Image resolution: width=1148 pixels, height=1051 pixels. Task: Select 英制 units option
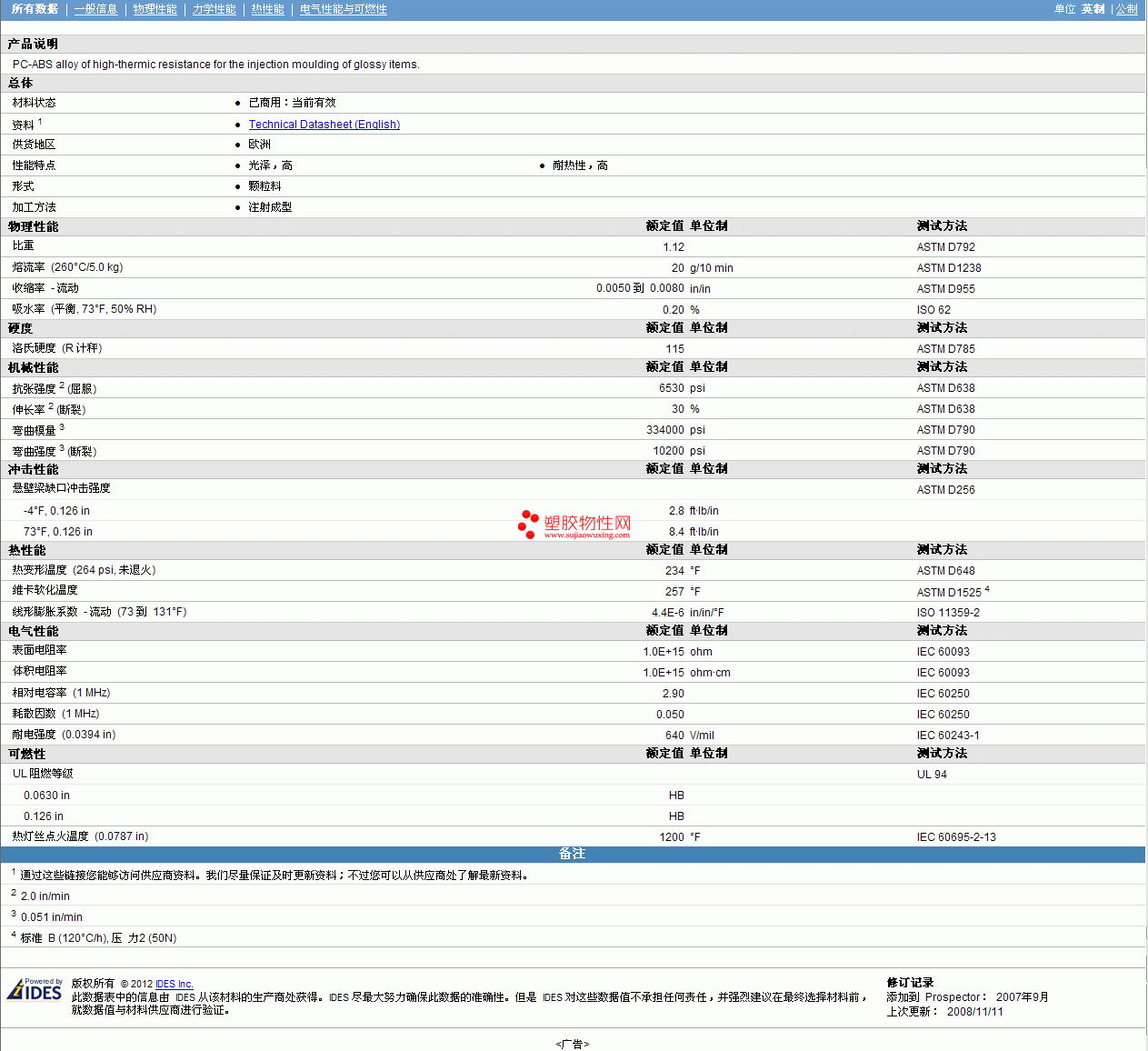(x=1093, y=9)
